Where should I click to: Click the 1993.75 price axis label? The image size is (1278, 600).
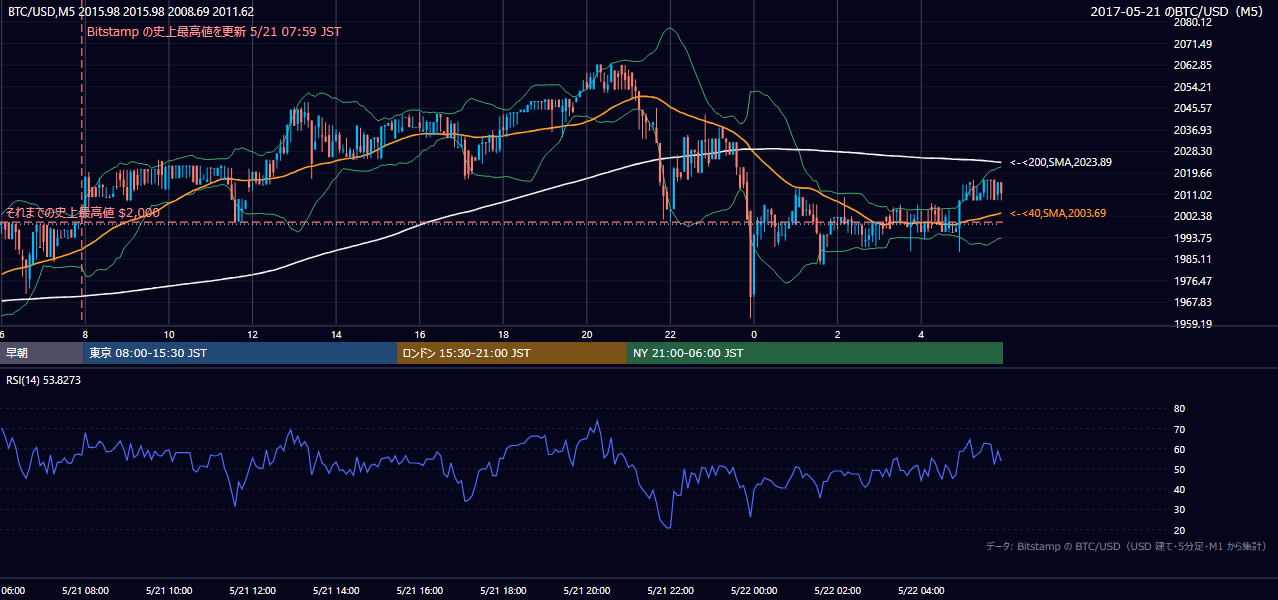1193,238
